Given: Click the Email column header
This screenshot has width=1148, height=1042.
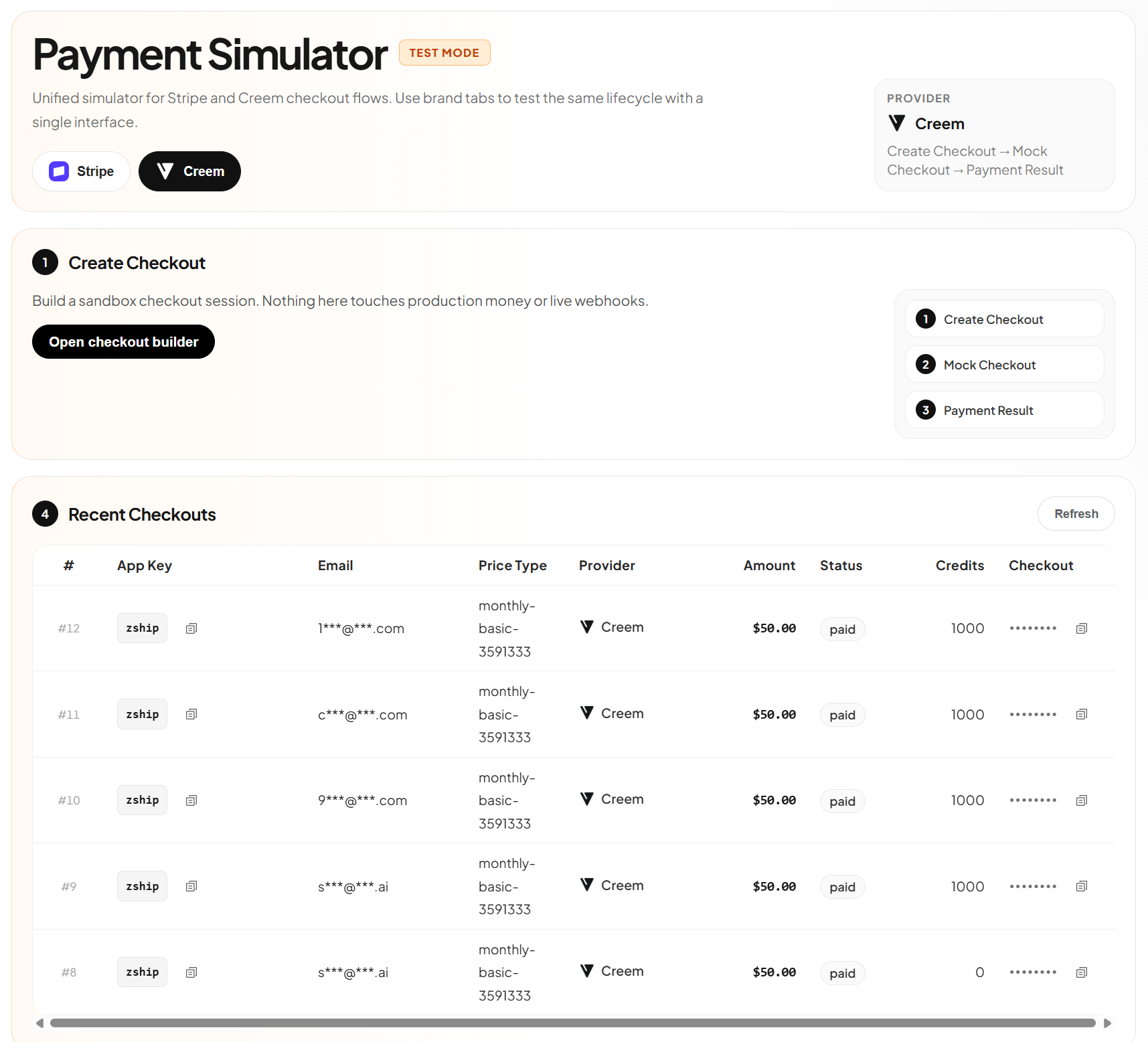Looking at the screenshot, I should [x=335, y=566].
